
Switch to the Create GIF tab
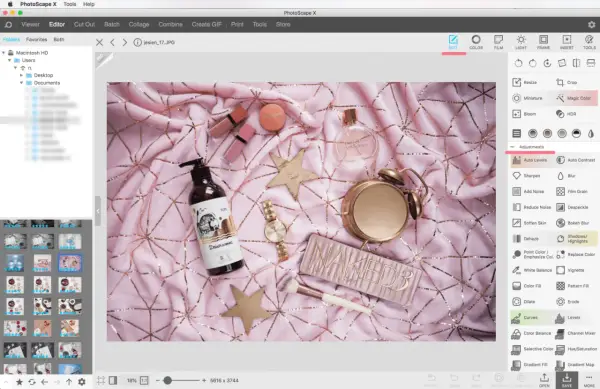[x=206, y=24]
